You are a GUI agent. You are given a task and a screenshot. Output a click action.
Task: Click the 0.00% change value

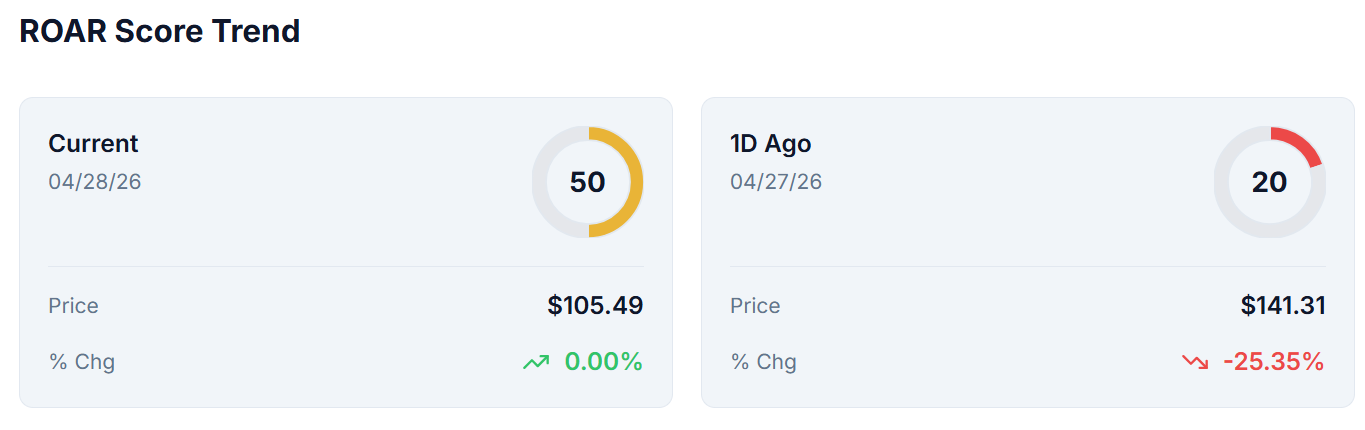tap(603, 362)
